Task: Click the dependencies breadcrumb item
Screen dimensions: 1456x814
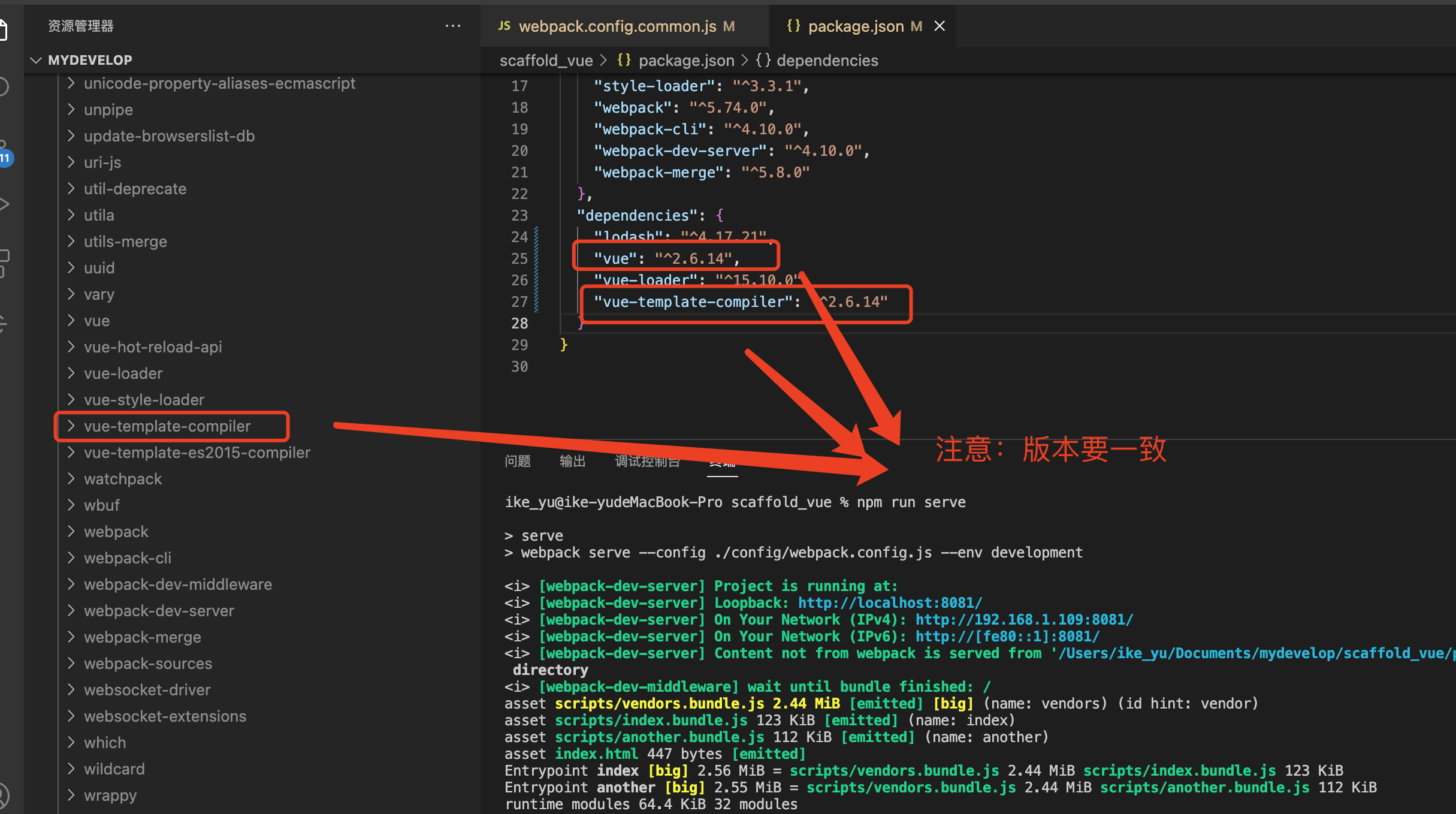Action: coord(827,61)
